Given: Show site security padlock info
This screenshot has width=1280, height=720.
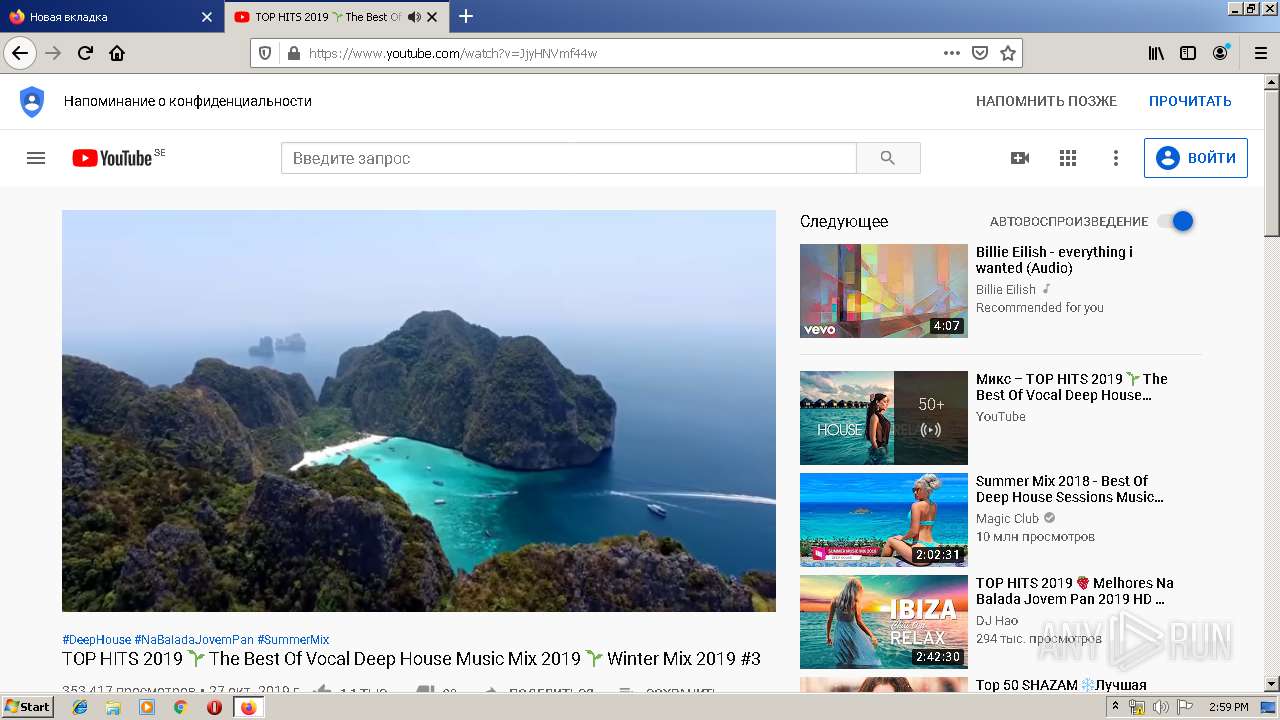Looking at the screenshot, I should tap(293, 53).
